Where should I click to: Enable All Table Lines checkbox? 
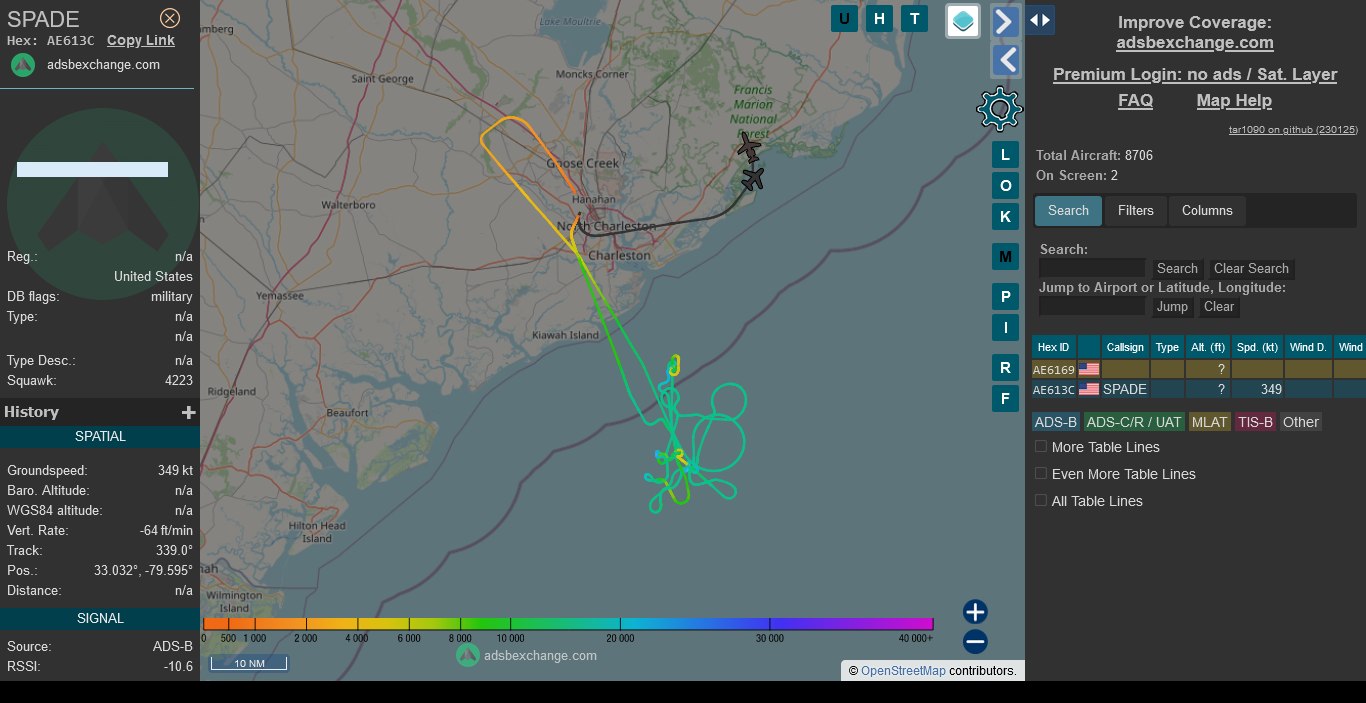coord(1041,501)
